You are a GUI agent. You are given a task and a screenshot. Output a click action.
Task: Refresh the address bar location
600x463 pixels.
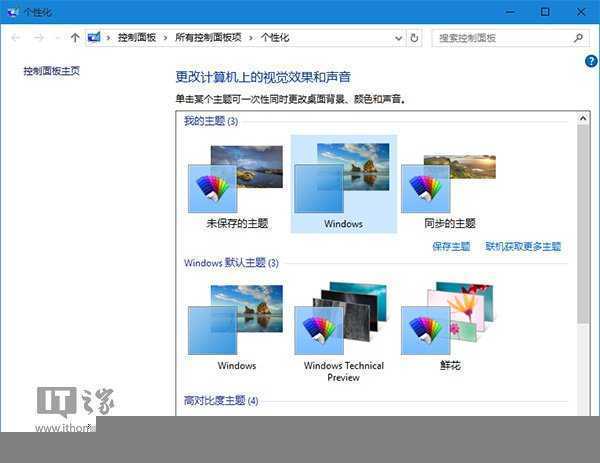tap(414, 37)
